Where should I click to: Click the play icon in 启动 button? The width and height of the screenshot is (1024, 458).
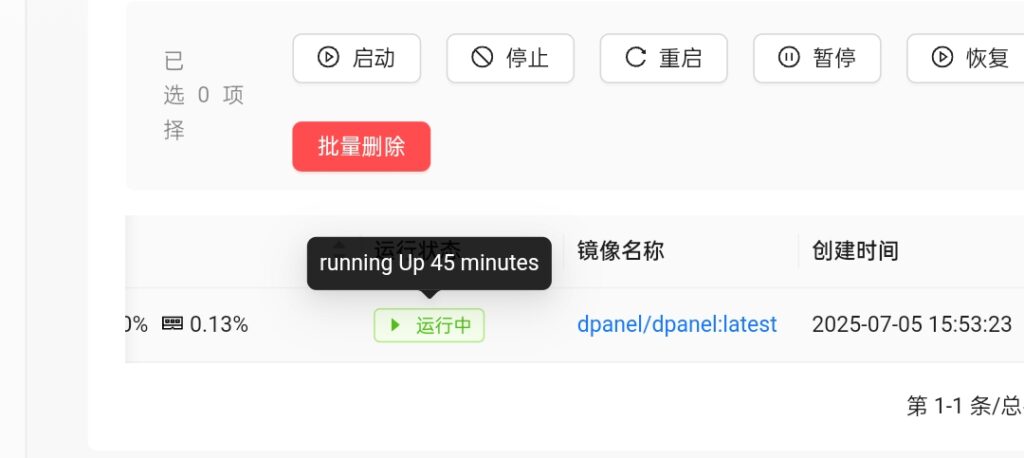click(328, 57)
